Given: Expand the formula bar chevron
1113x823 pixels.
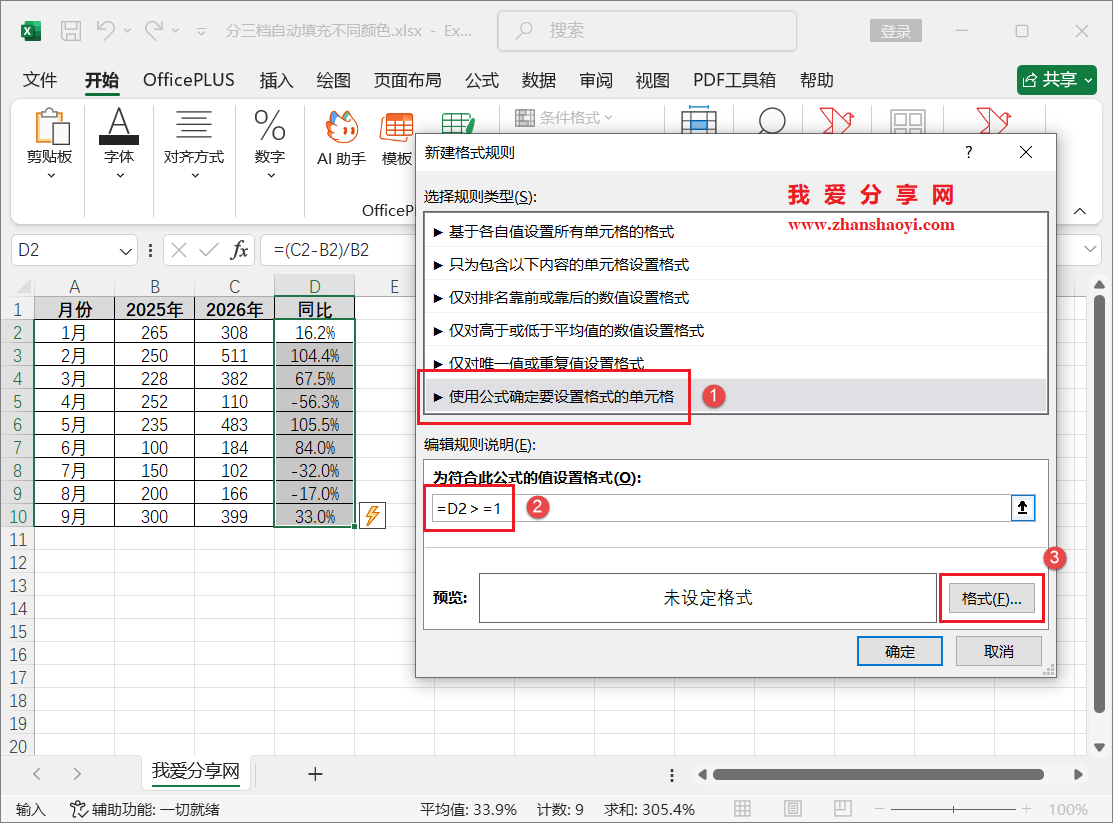Looking at the screenshot, I should [x=1090, y=249].
